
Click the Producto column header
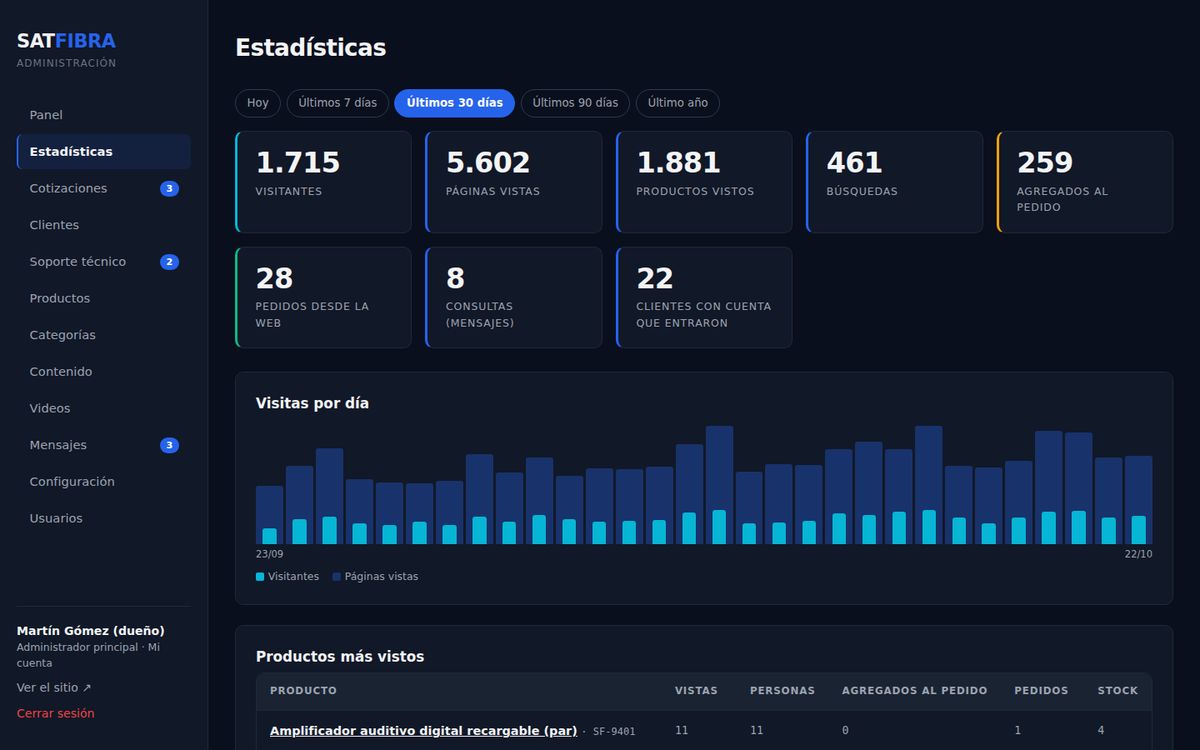point(303,691)
